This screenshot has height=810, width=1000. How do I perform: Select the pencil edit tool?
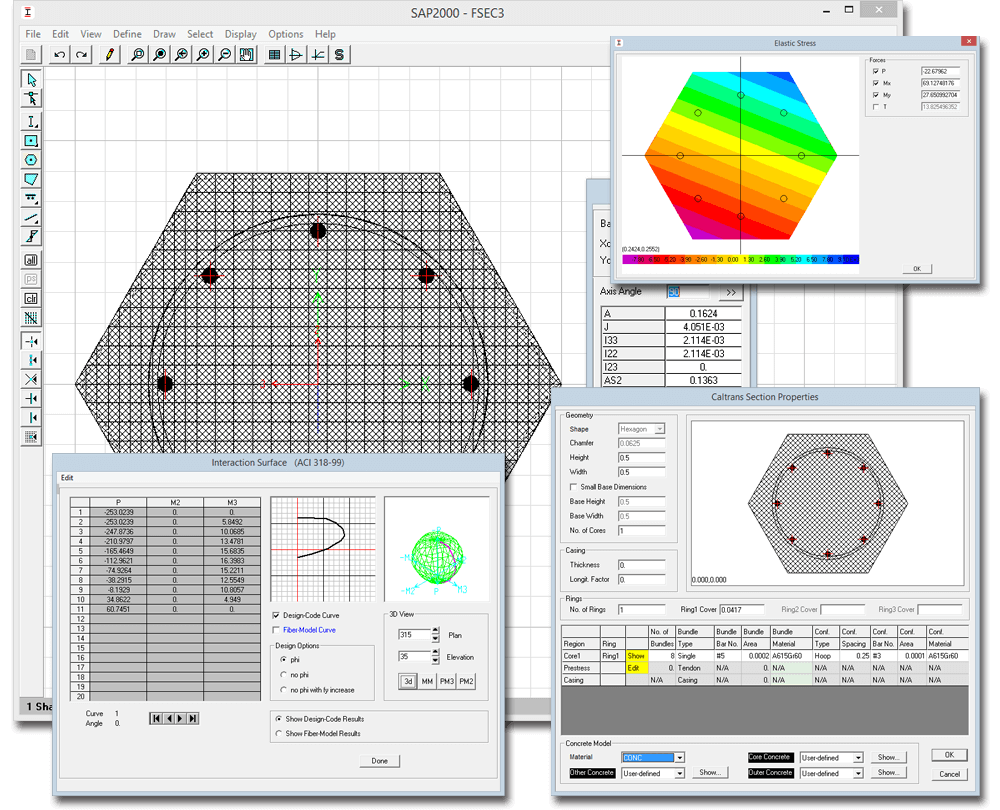pyautogui.click(x=109, y=55)
